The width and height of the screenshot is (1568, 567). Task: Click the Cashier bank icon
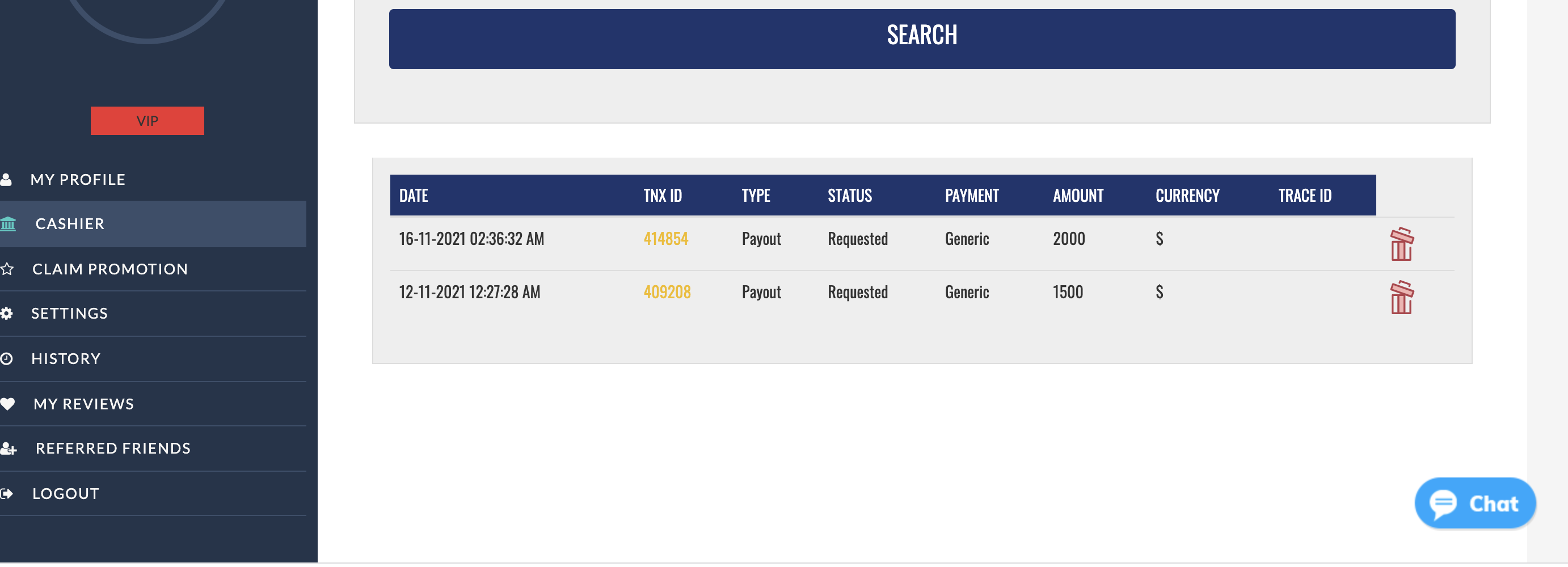coord(8,225)
